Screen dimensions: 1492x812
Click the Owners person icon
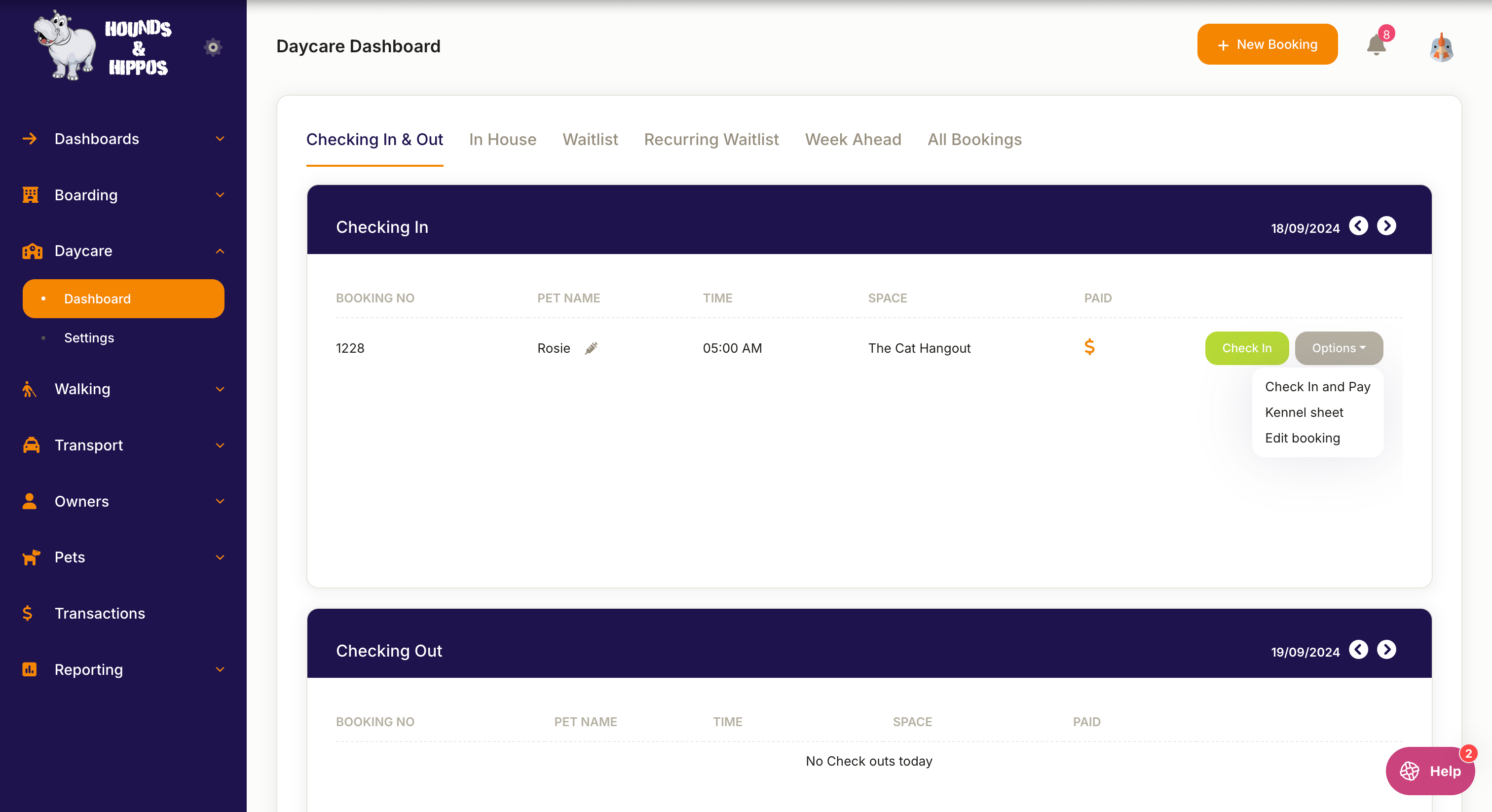click(x=30, y=501)
